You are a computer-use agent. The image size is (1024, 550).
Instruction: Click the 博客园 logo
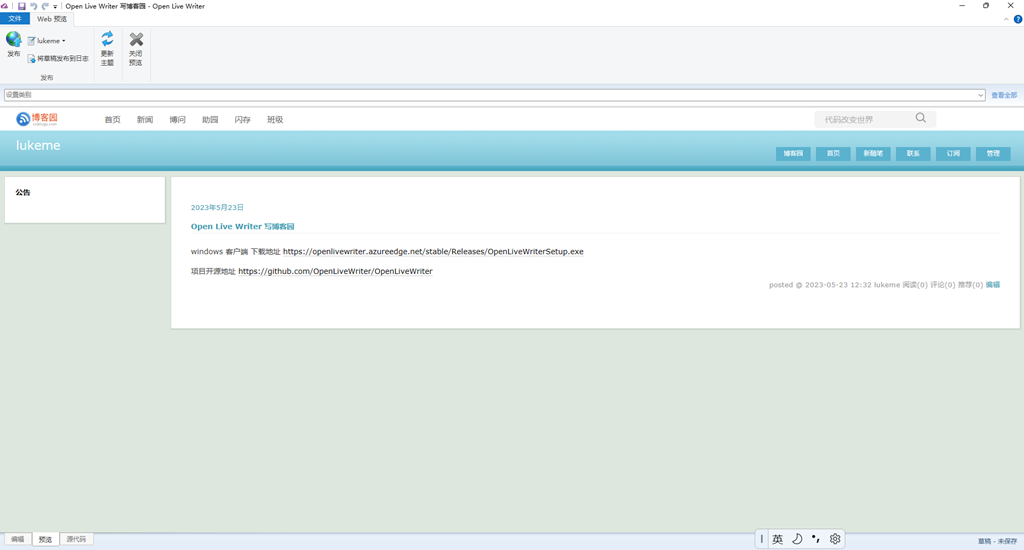coord(37,119)
